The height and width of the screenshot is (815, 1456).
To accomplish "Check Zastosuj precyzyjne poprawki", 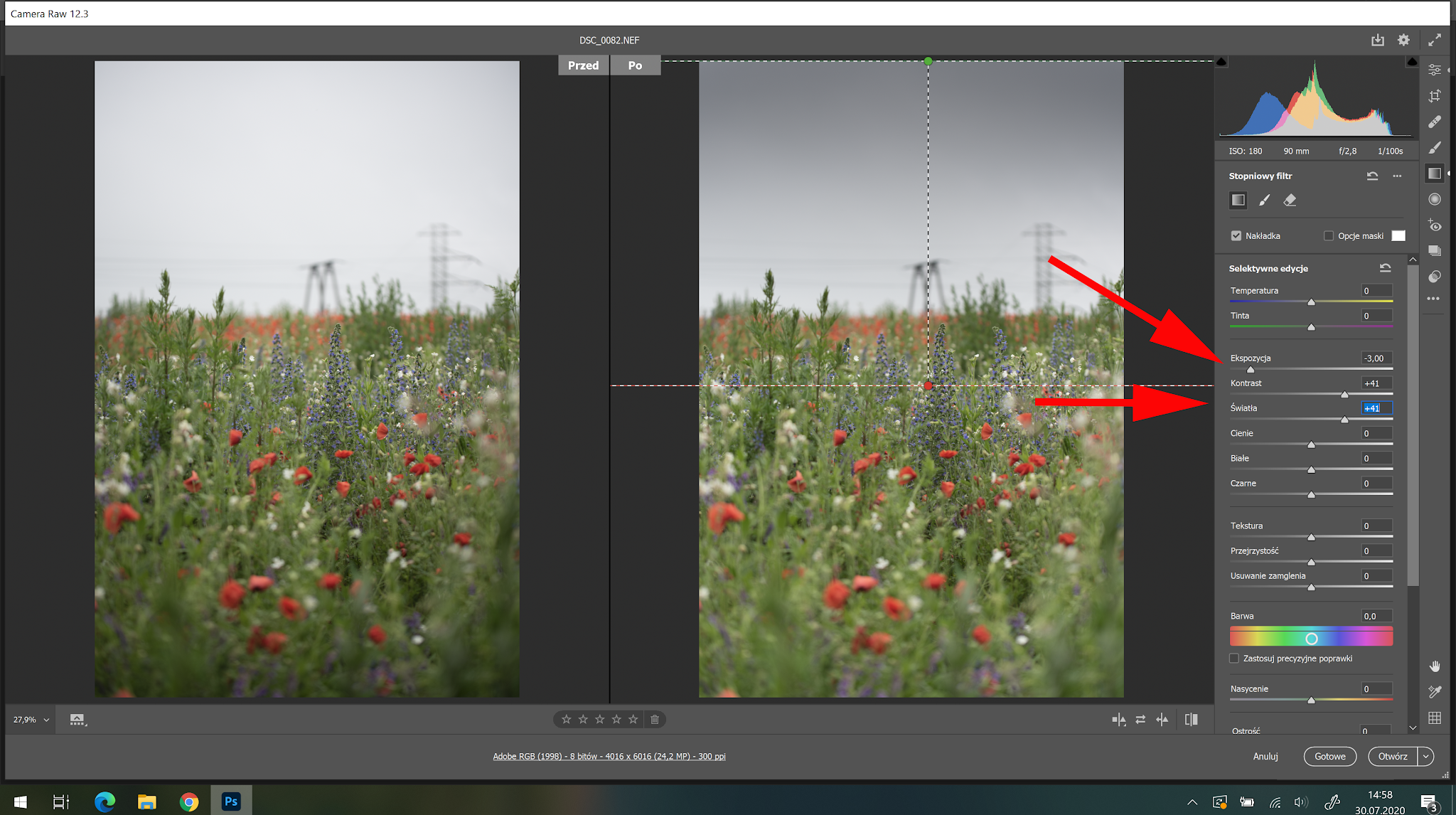I will click(1234, 659).
